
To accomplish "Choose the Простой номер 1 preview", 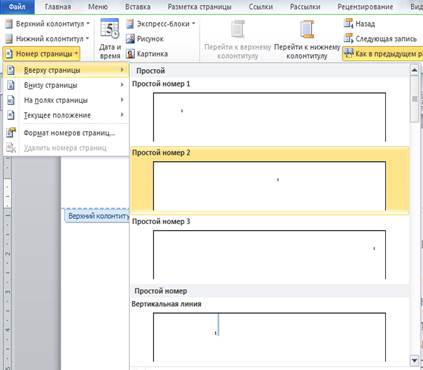I will coord(269,117).
